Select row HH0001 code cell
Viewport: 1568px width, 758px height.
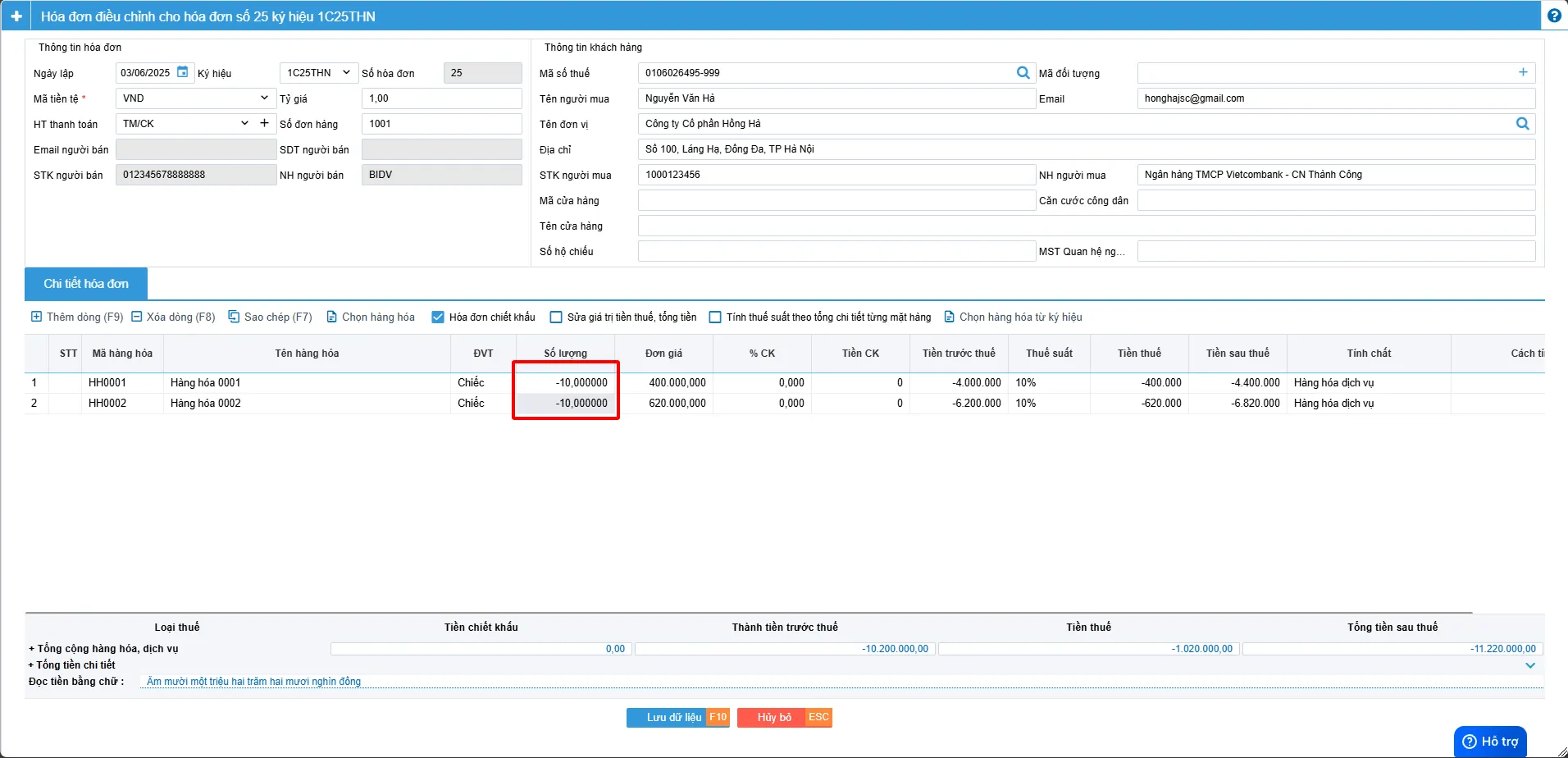pyautogui.click(x=123, y=383)
